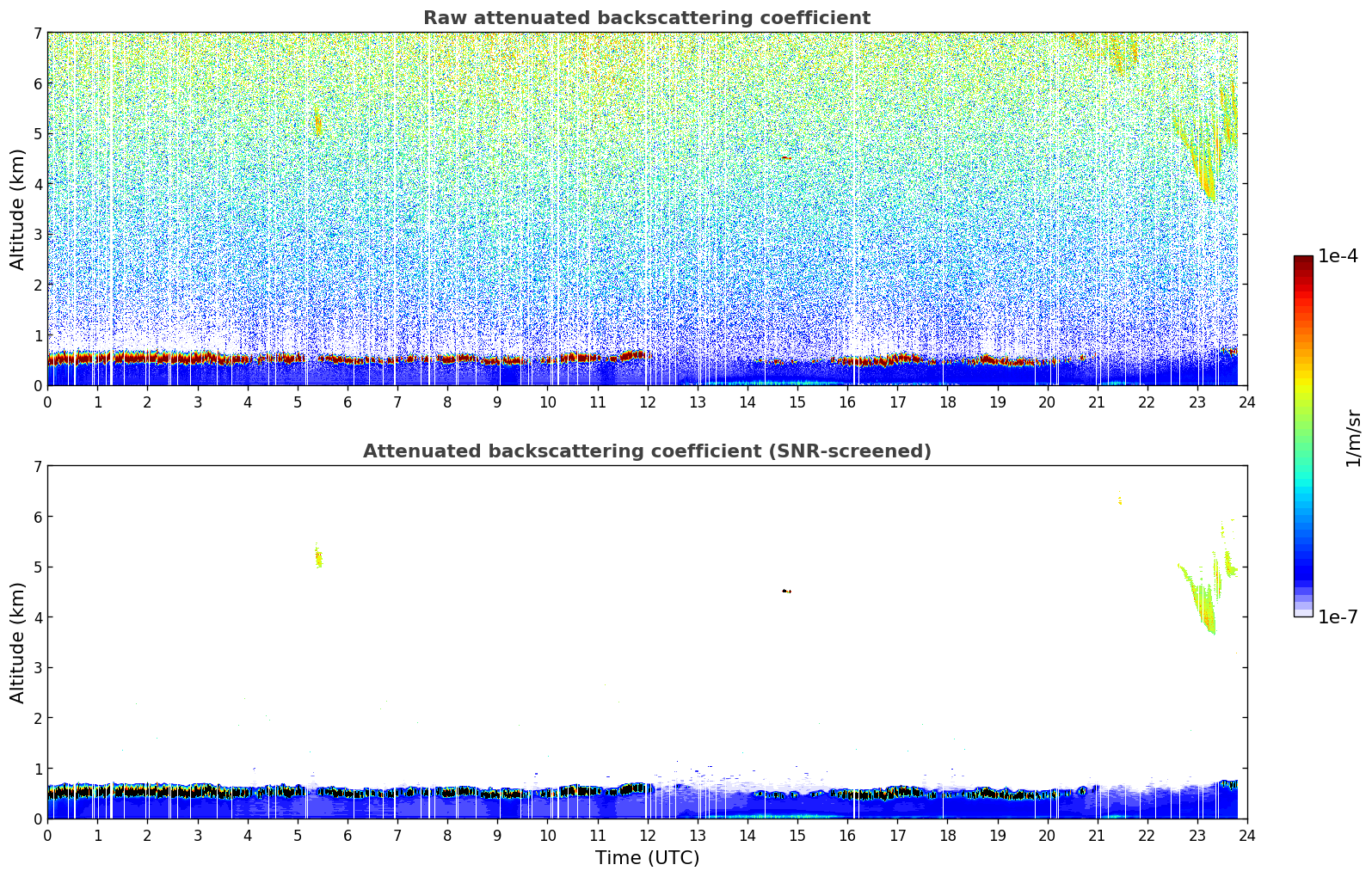Select the black speck near 15 UTC in SNR-screened plot
The image size is (1372, 877).
[x=786, y=592]
